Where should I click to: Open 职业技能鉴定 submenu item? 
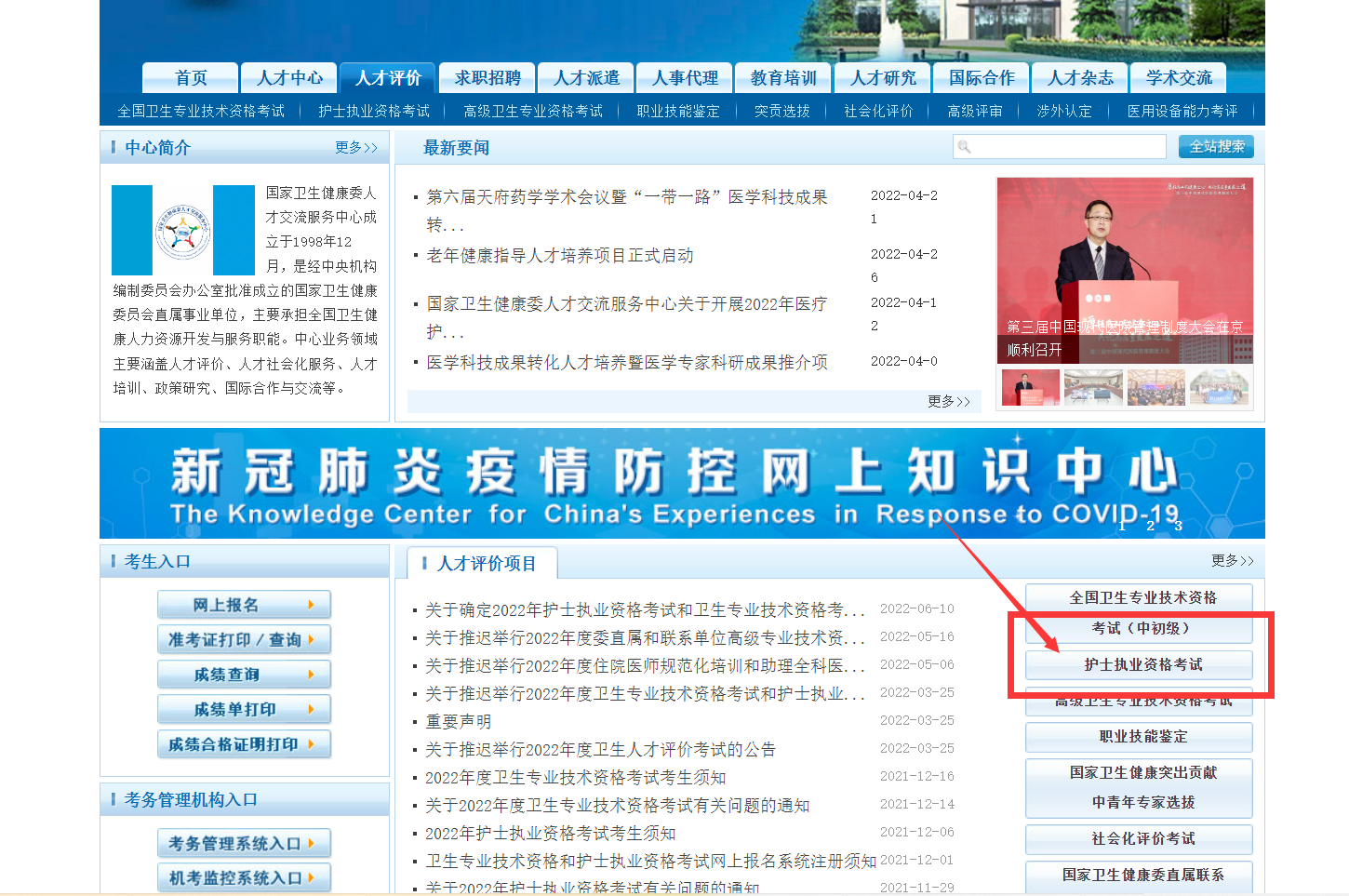point(678,111)
